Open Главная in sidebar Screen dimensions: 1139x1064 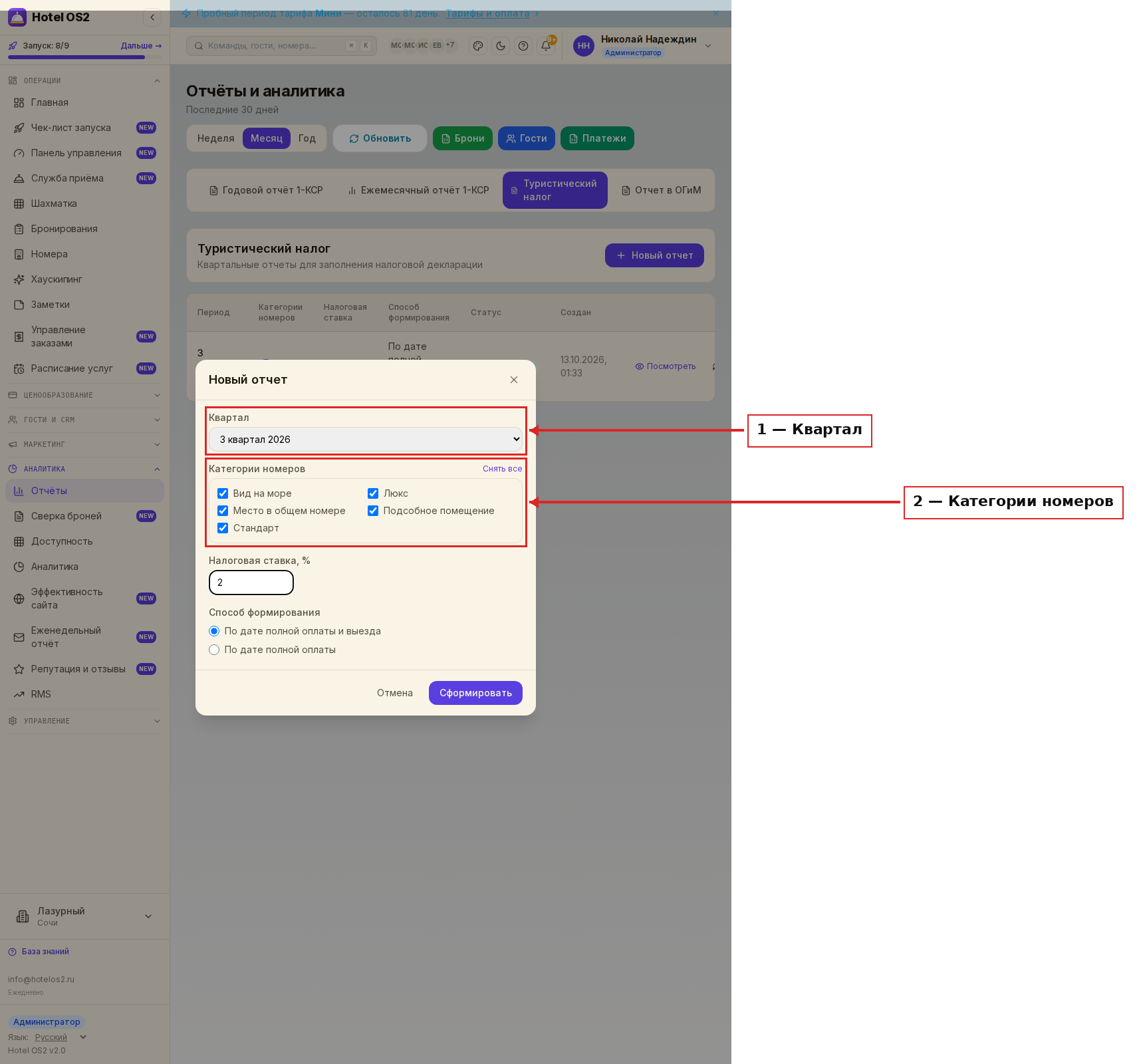pyautogui.click(x=84, y=102)
